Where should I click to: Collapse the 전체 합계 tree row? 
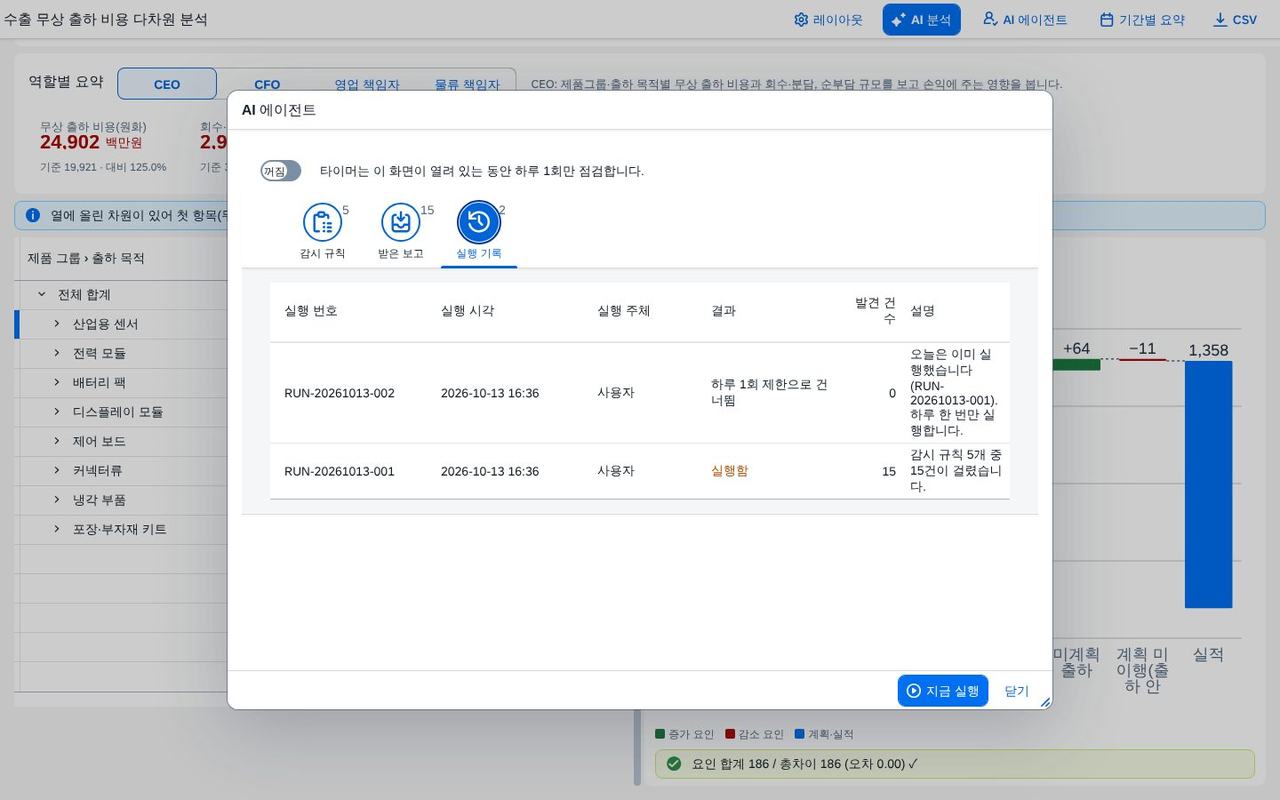42,294
